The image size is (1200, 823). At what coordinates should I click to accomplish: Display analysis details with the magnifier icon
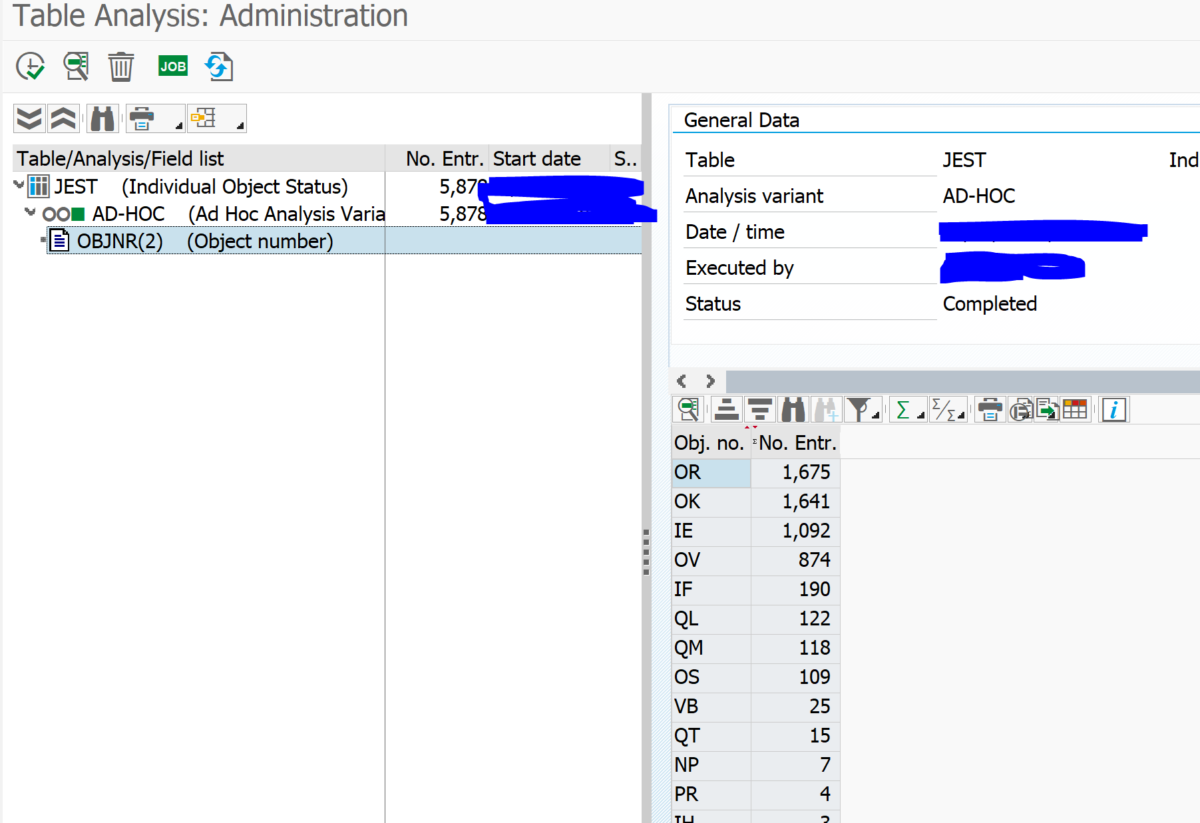pos(76,66)
